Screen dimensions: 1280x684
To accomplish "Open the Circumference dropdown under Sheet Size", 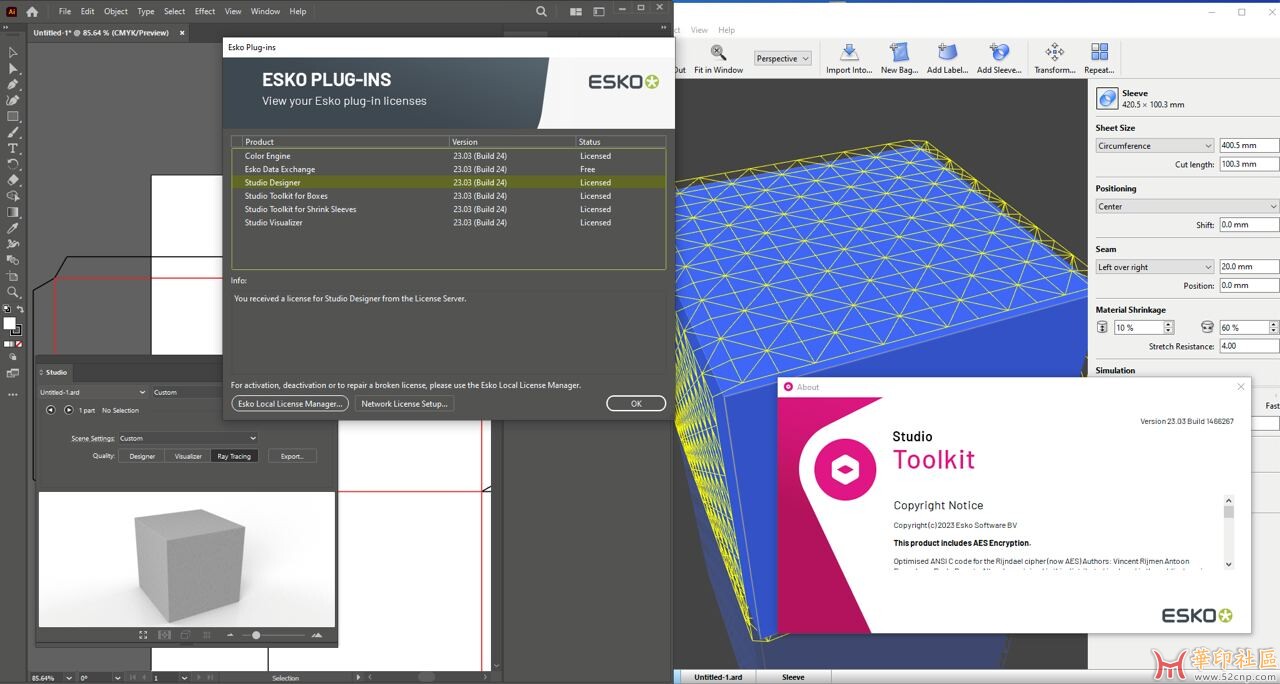I will click(1155, 146).
